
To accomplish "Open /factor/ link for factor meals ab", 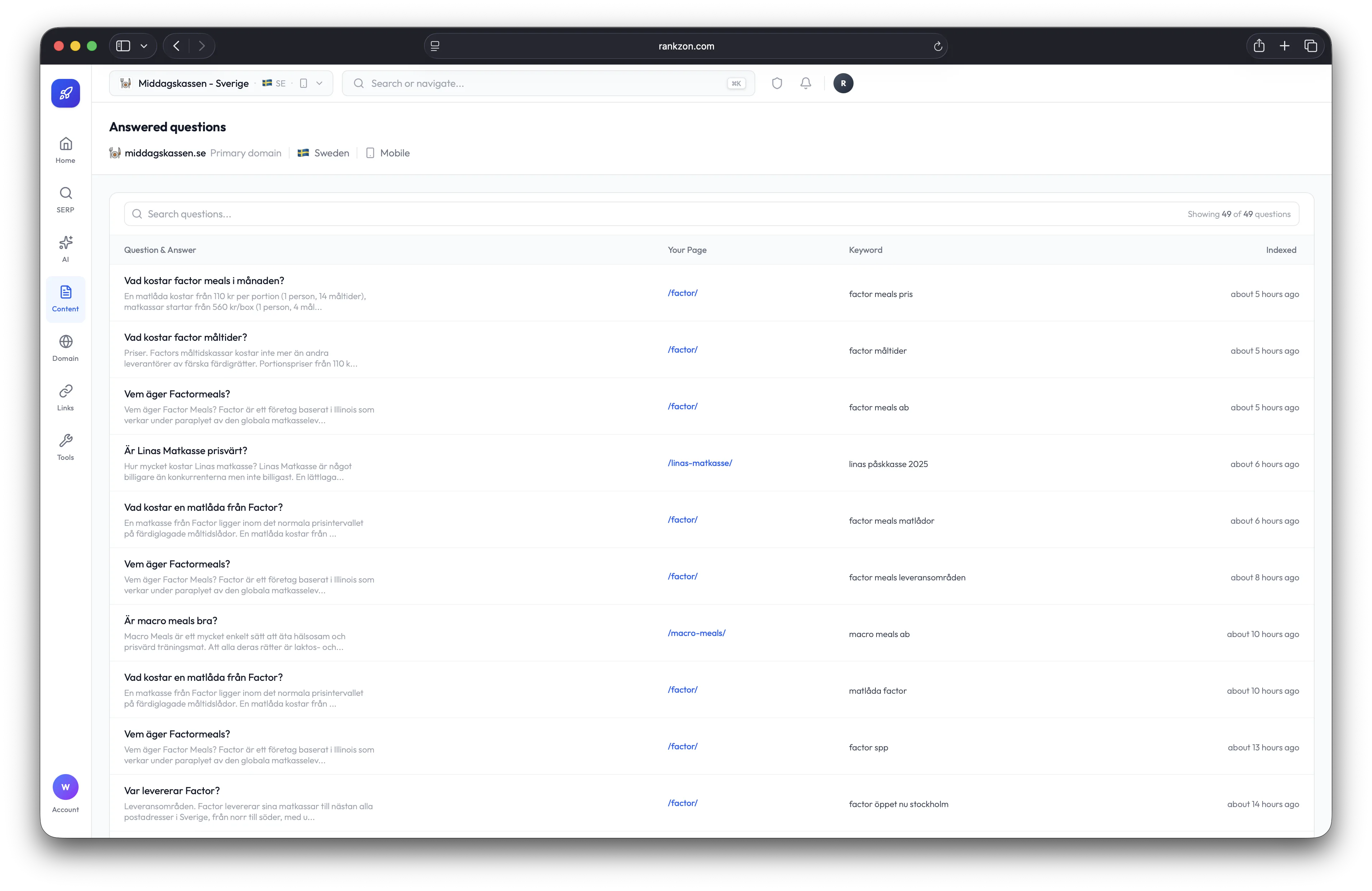I will pyautogui.click(x=682, y=406).
